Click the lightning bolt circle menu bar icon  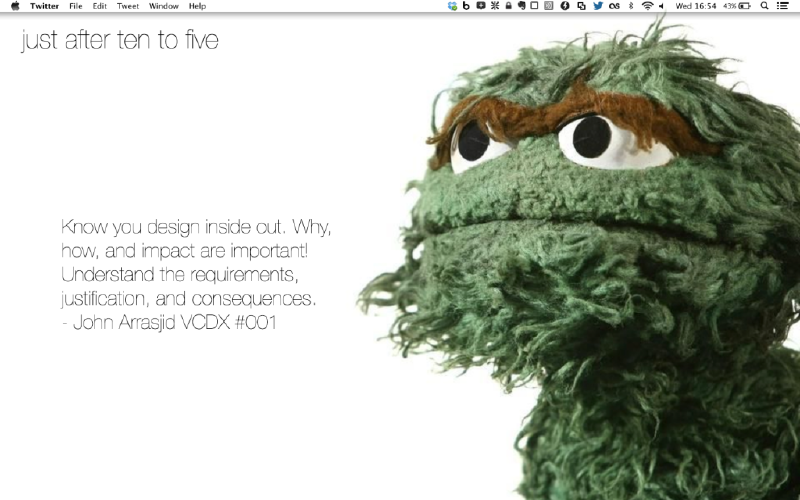tap(565, 6)
